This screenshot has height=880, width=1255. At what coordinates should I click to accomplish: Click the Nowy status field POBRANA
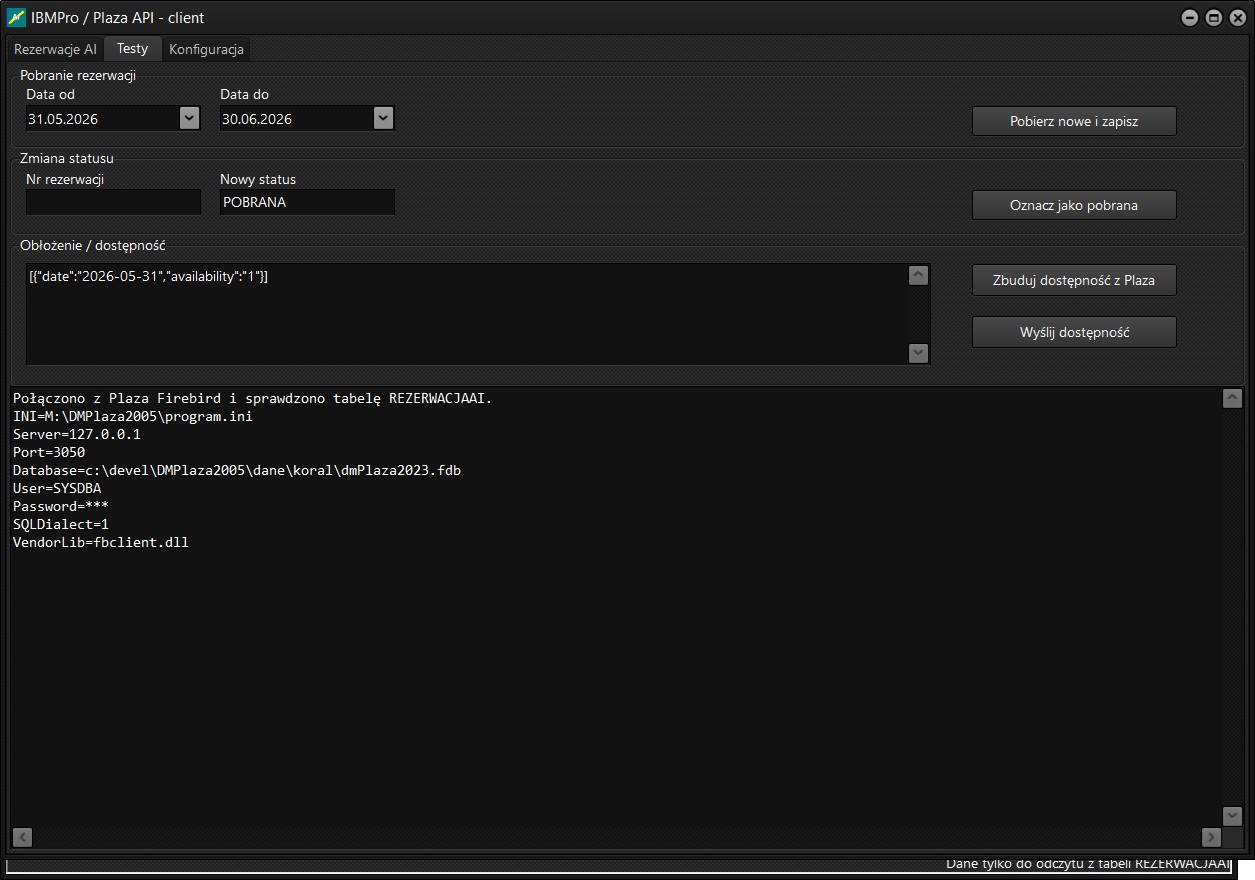point(307,202)
